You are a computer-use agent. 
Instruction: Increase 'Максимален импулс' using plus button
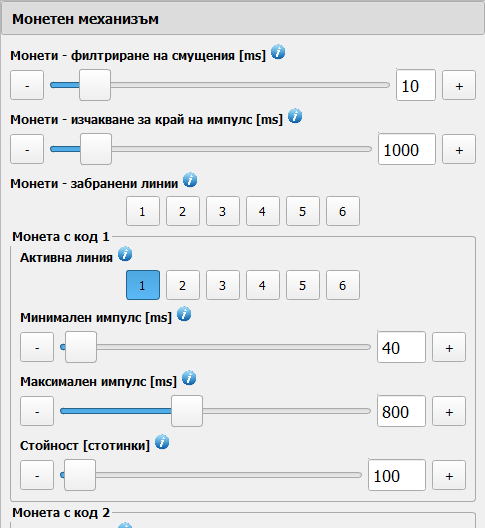tap(449, 411)
